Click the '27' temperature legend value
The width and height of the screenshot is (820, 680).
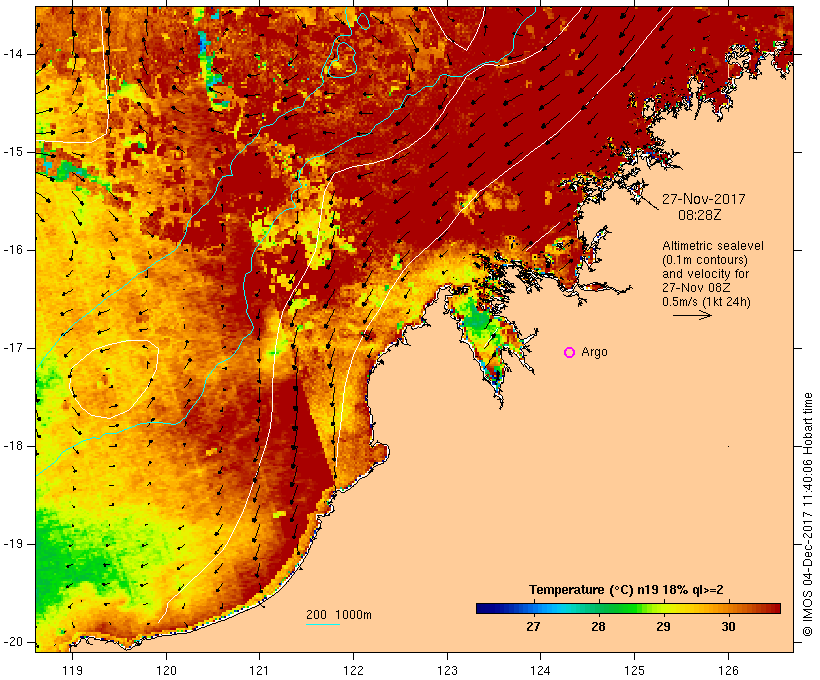point(533,626)
